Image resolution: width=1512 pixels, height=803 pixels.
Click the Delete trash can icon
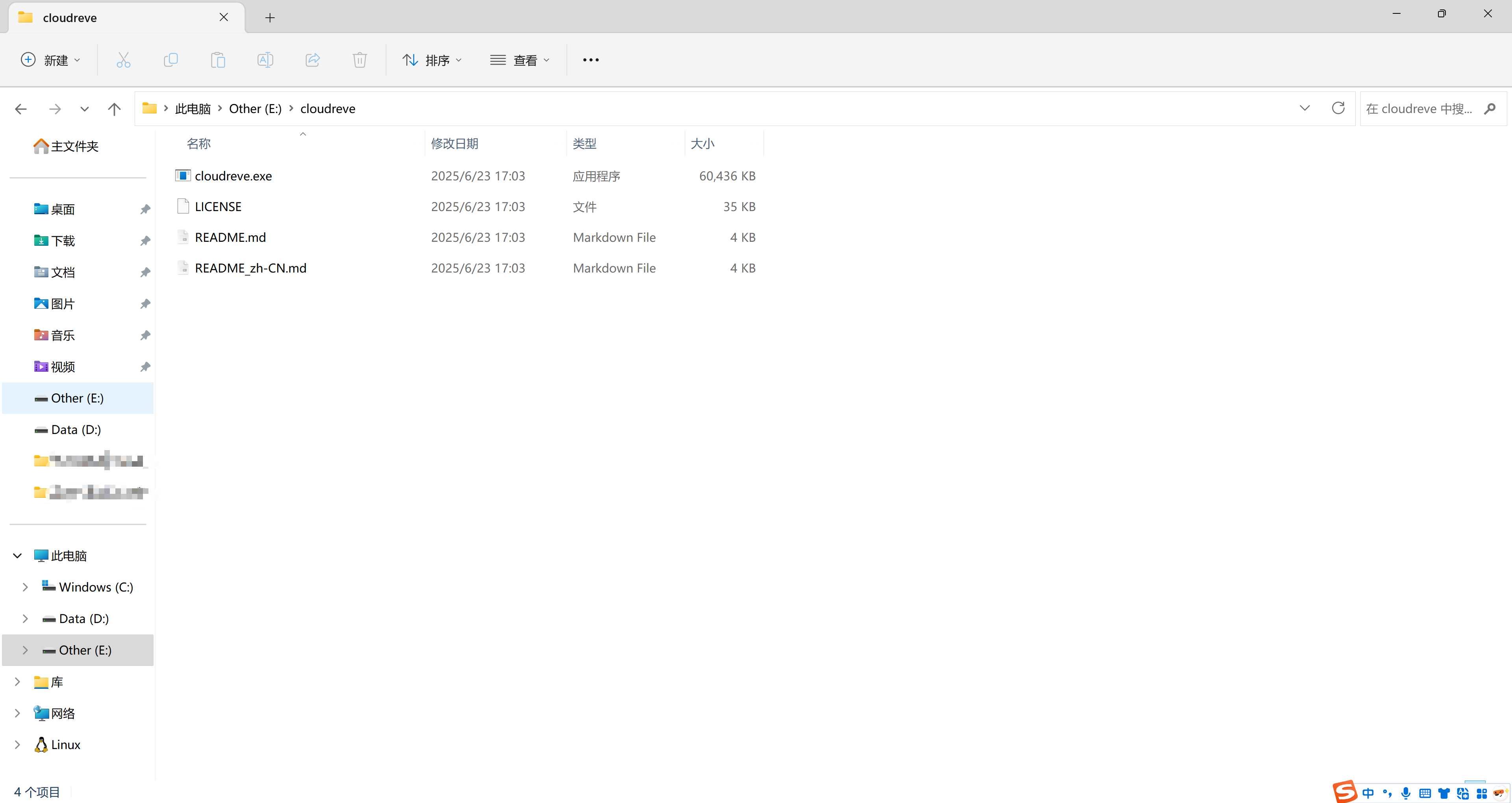coord(360,60)
